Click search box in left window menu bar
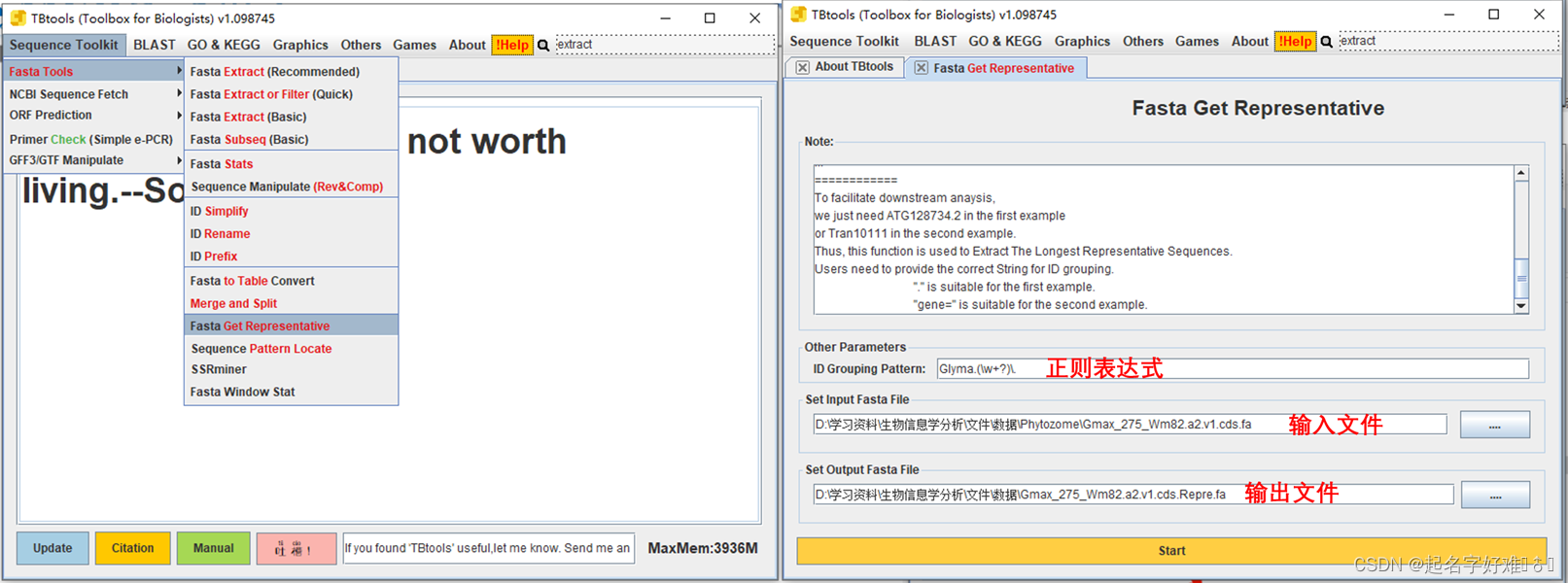This screenshot has width=1568, height=583. (x=665, y=45)
